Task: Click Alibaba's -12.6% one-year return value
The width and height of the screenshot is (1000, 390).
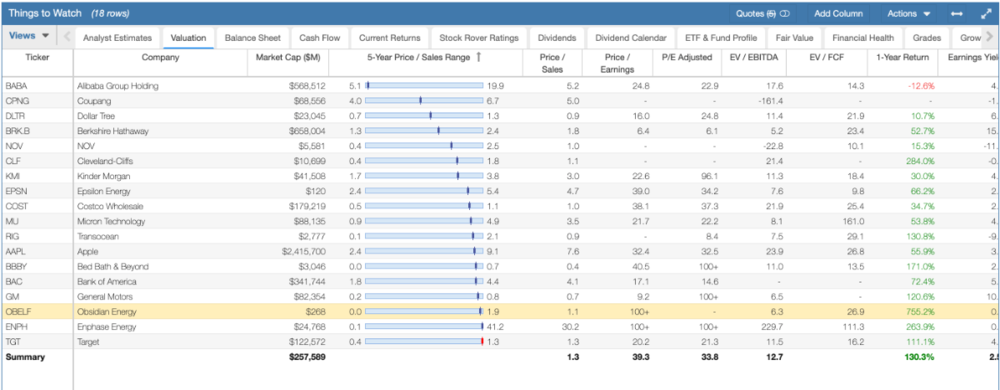Action: click(922, 85)
